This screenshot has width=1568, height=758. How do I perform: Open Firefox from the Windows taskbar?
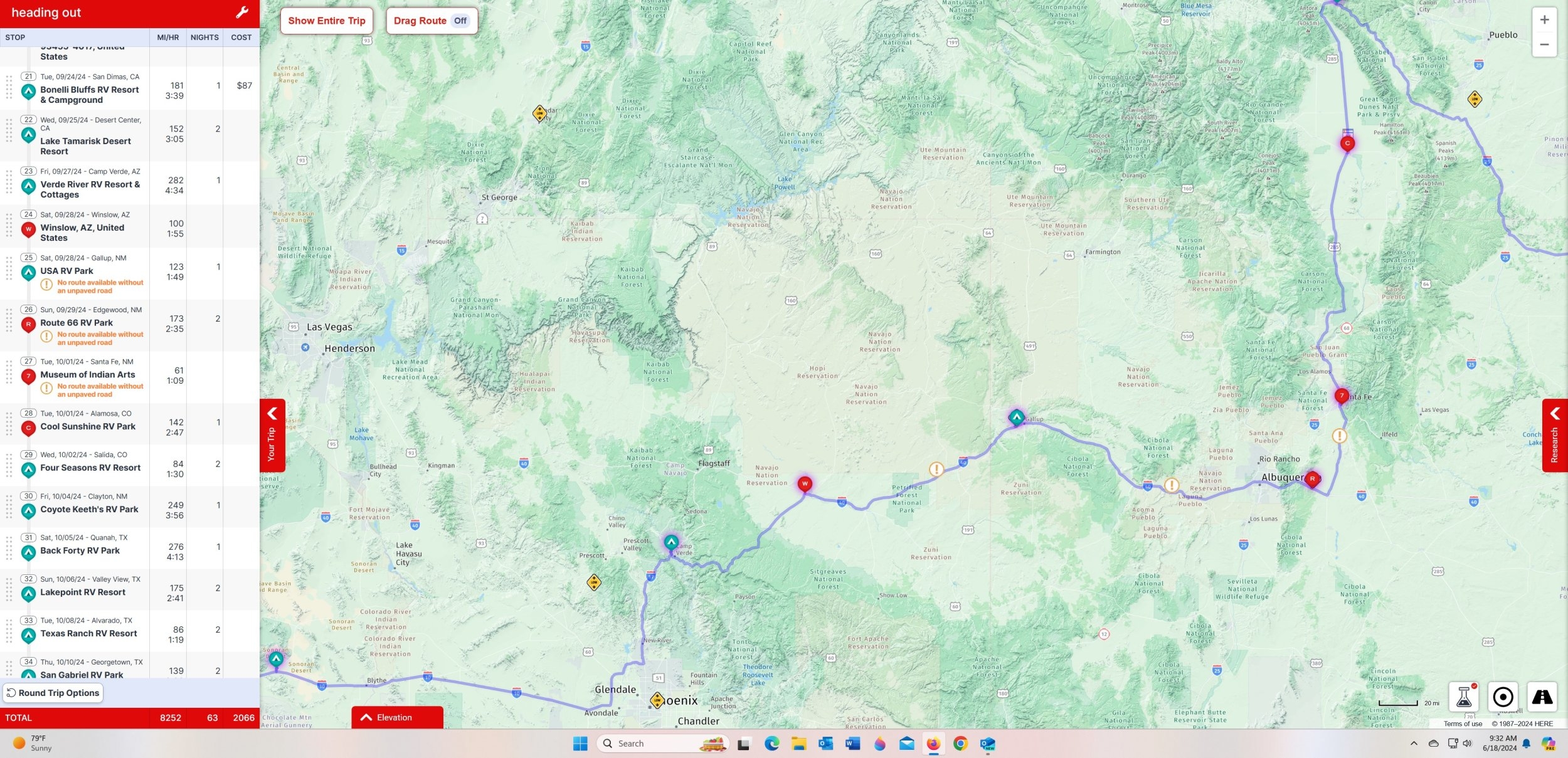click(x=933, y=744)
